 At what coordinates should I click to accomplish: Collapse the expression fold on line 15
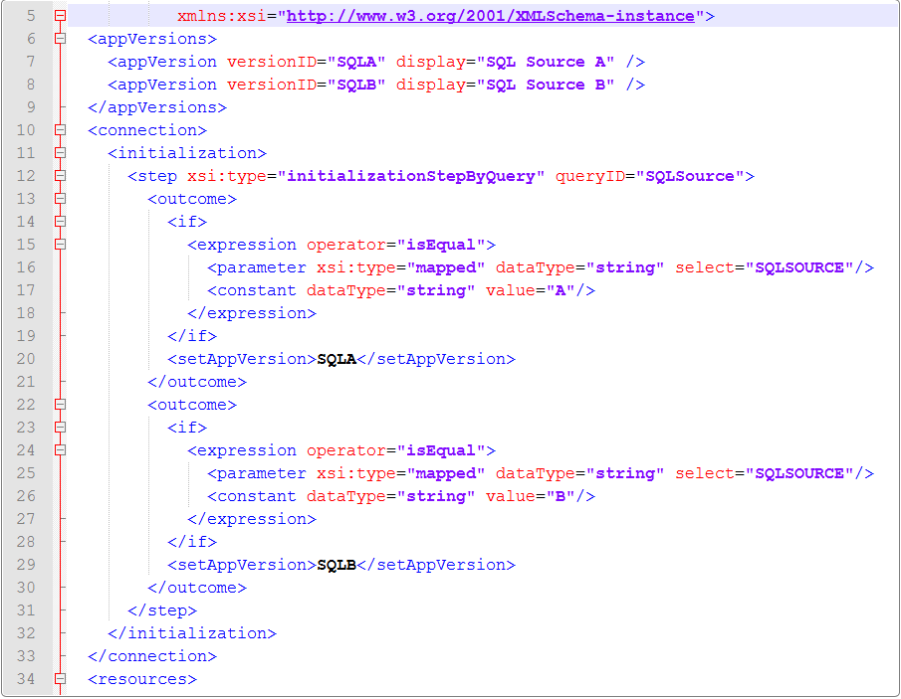[60, 245]
